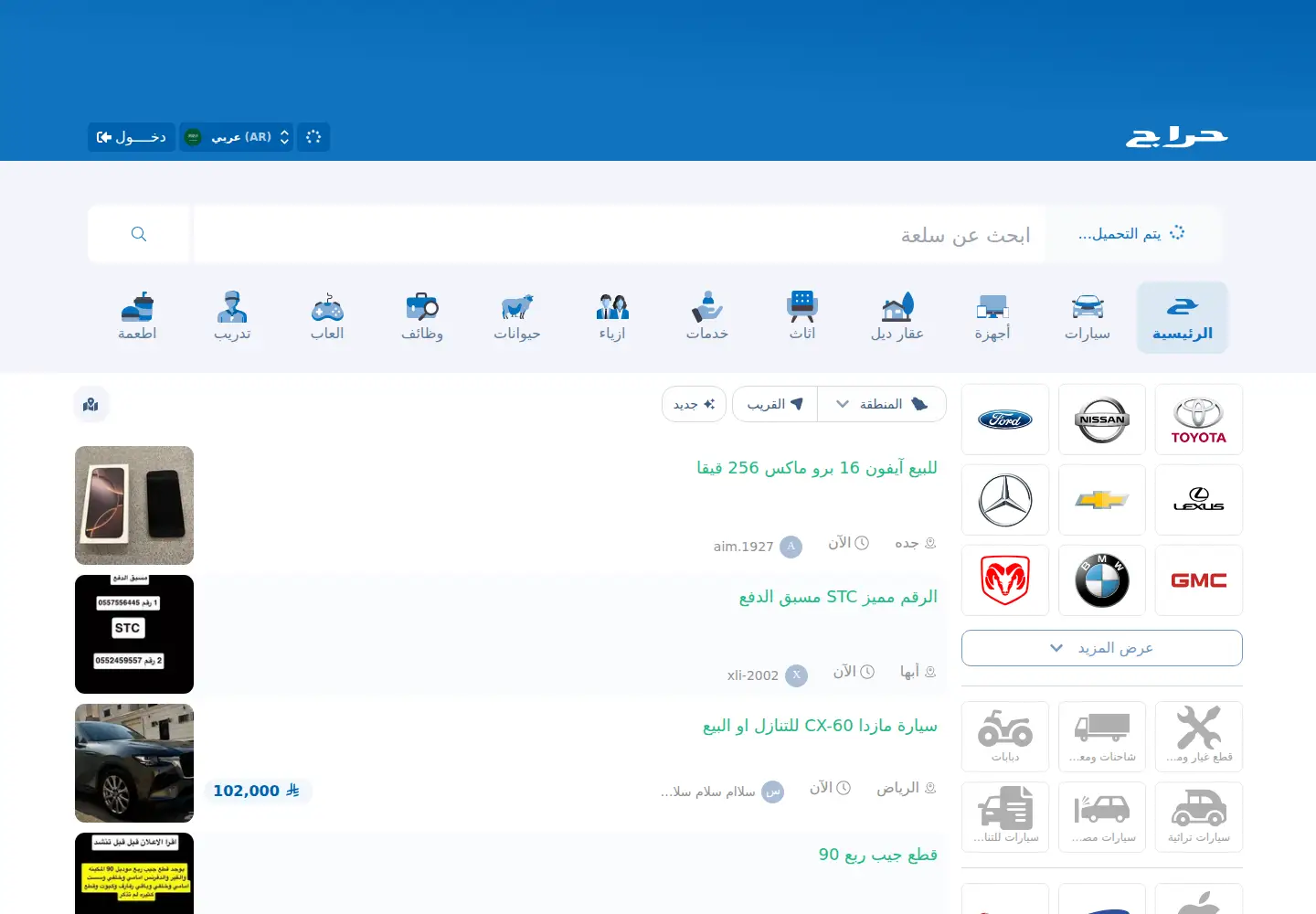Click city tag جده

pos(916,543)
